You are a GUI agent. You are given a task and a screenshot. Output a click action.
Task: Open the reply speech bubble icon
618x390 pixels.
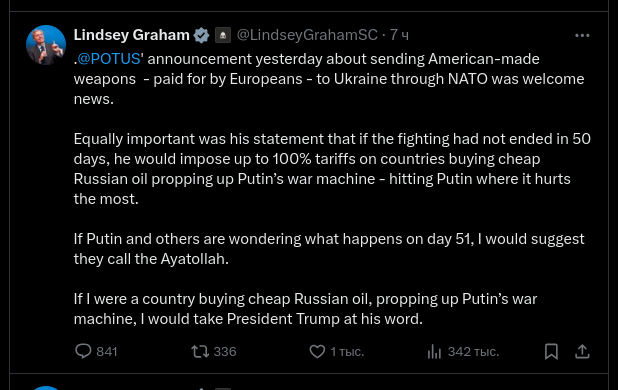coord(83,351)
